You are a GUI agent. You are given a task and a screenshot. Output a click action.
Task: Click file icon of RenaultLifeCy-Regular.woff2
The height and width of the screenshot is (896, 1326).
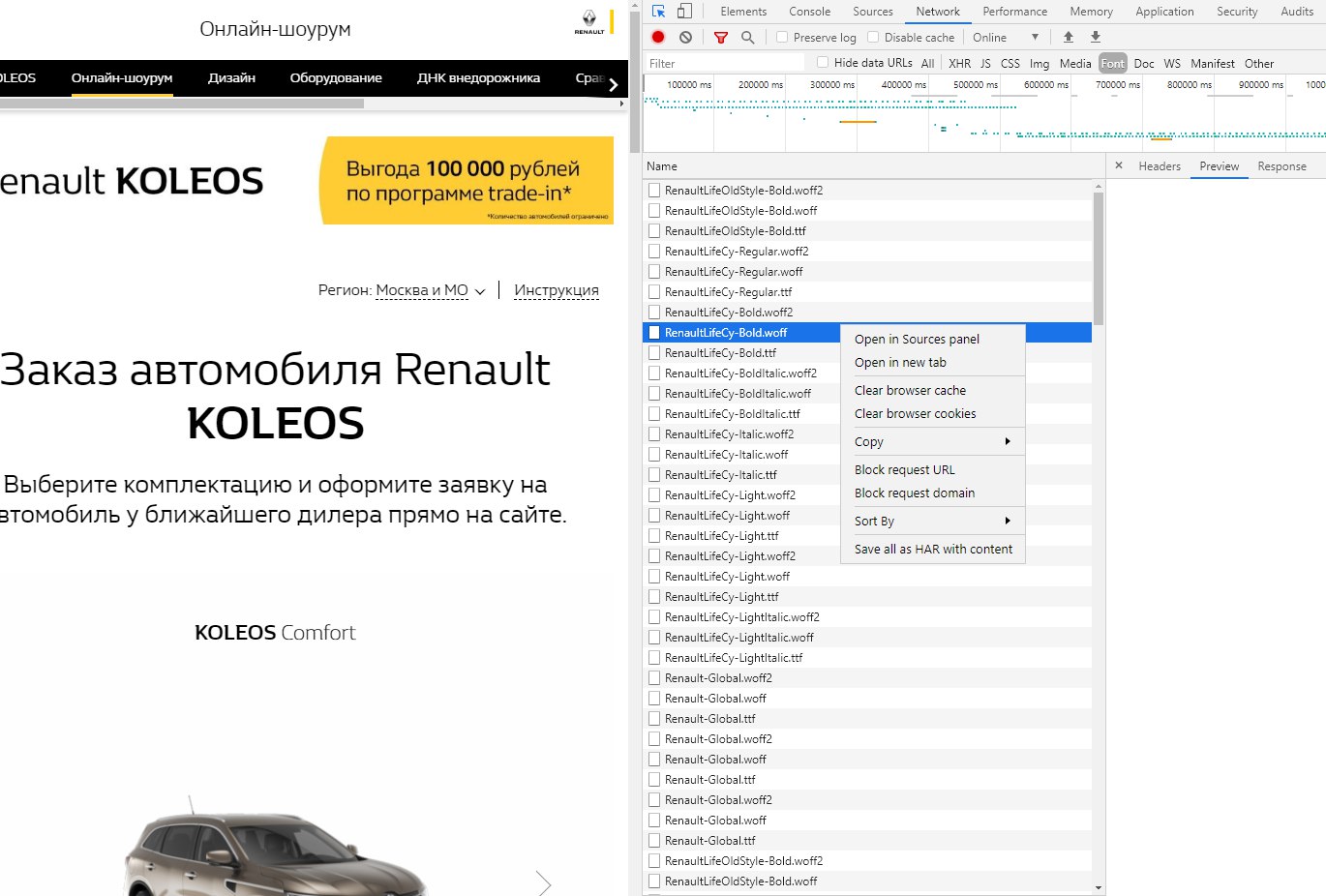pos(654,252)
